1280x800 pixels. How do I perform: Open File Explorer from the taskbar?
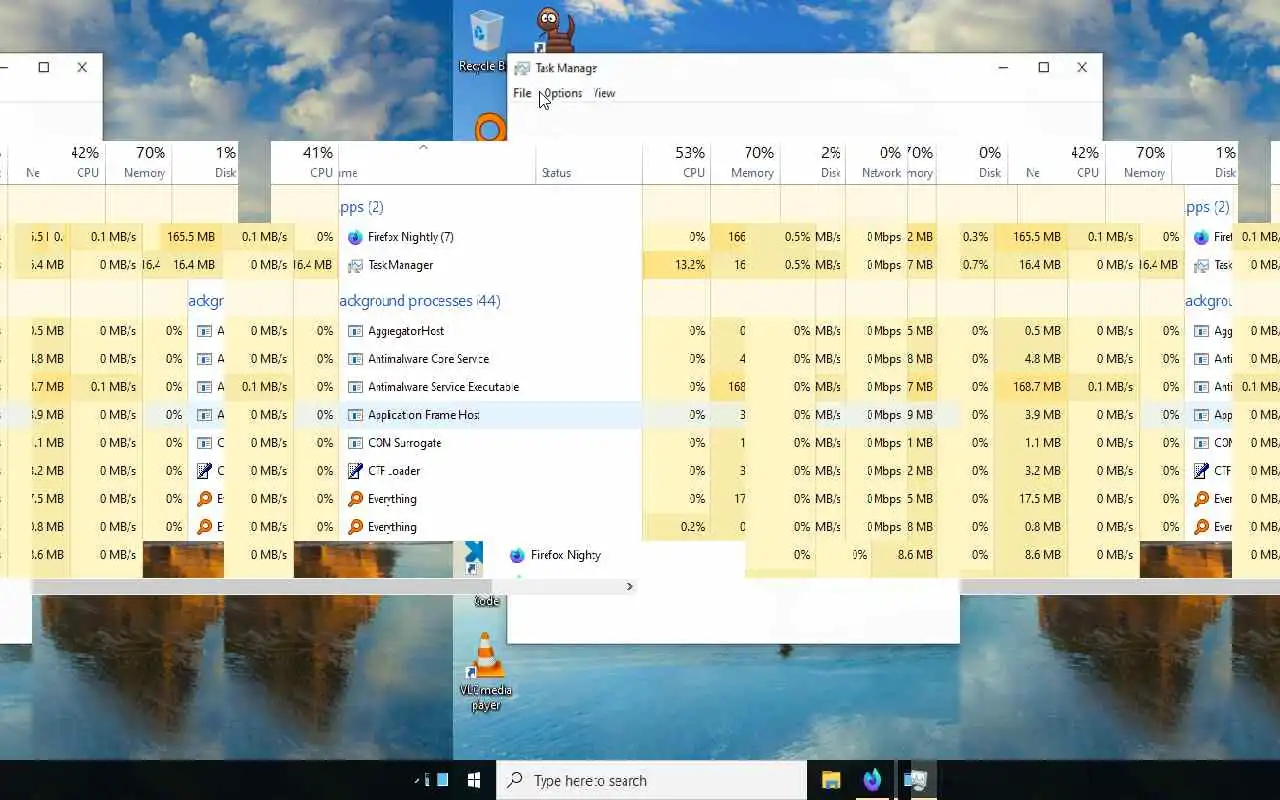click(831, 780)
